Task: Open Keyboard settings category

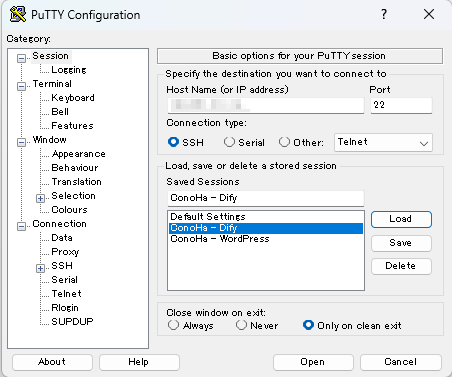Action: (x=73, y=98)
